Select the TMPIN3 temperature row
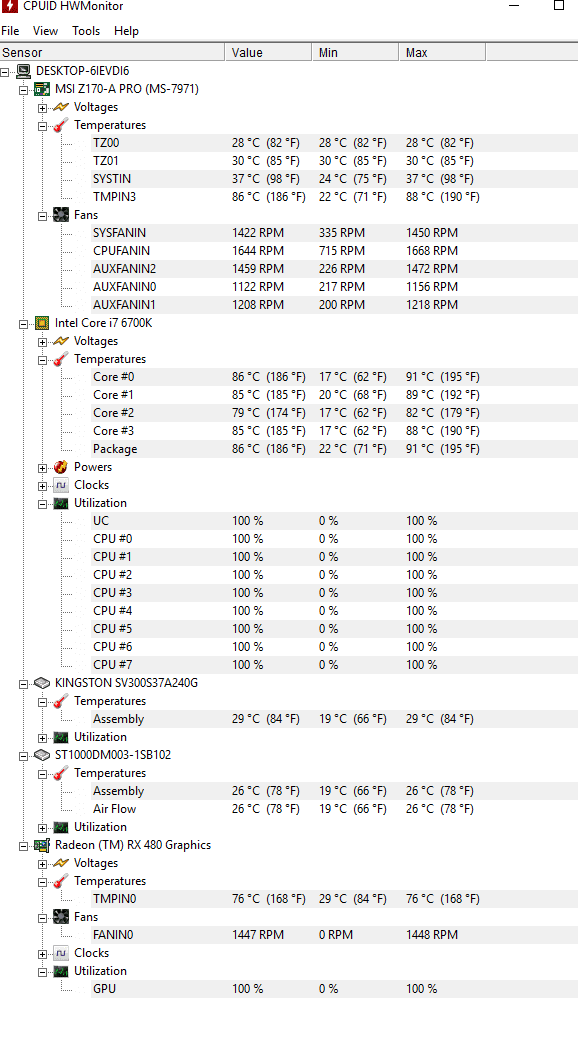 (334, 197)
